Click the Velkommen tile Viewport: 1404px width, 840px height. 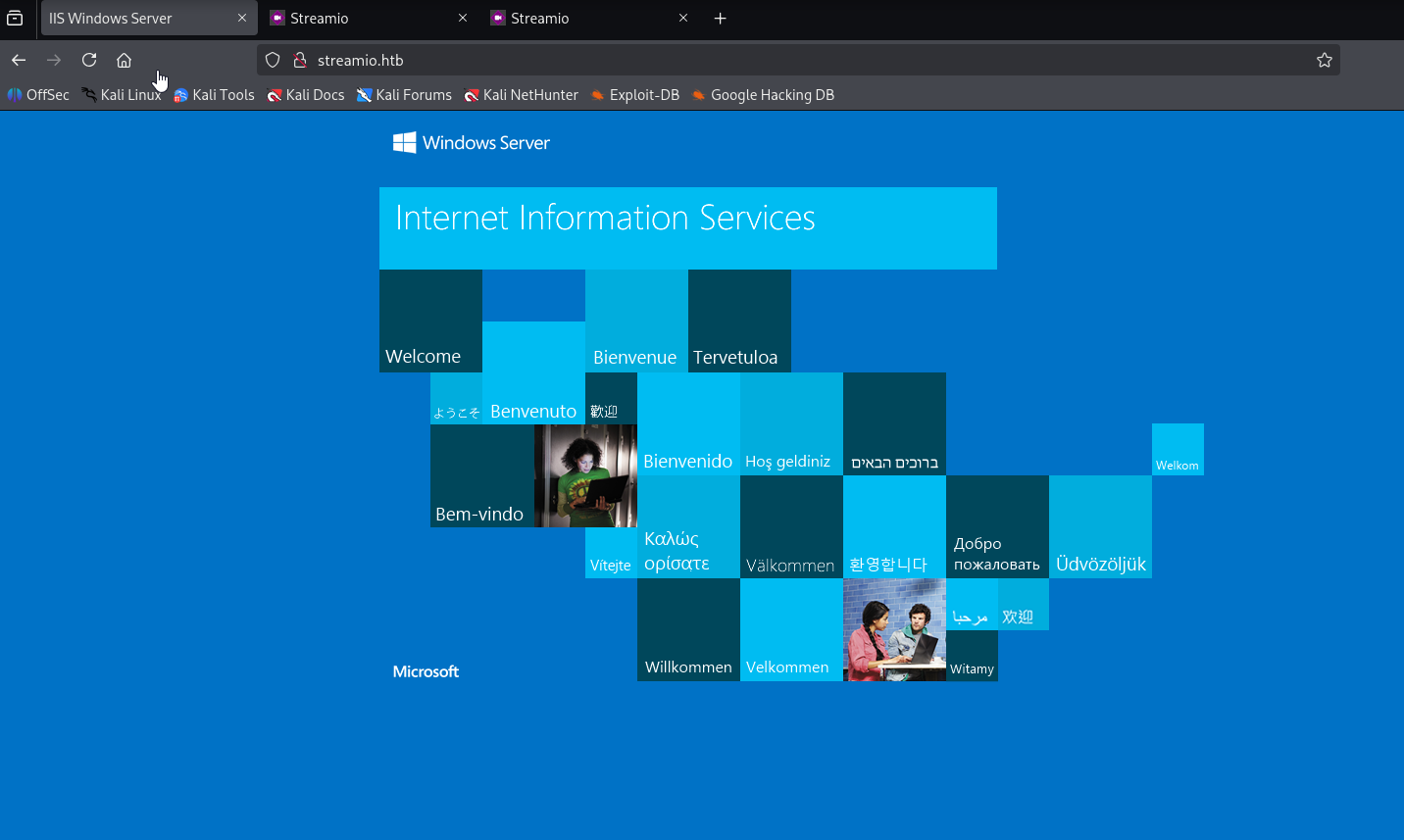tap(791, 630)
